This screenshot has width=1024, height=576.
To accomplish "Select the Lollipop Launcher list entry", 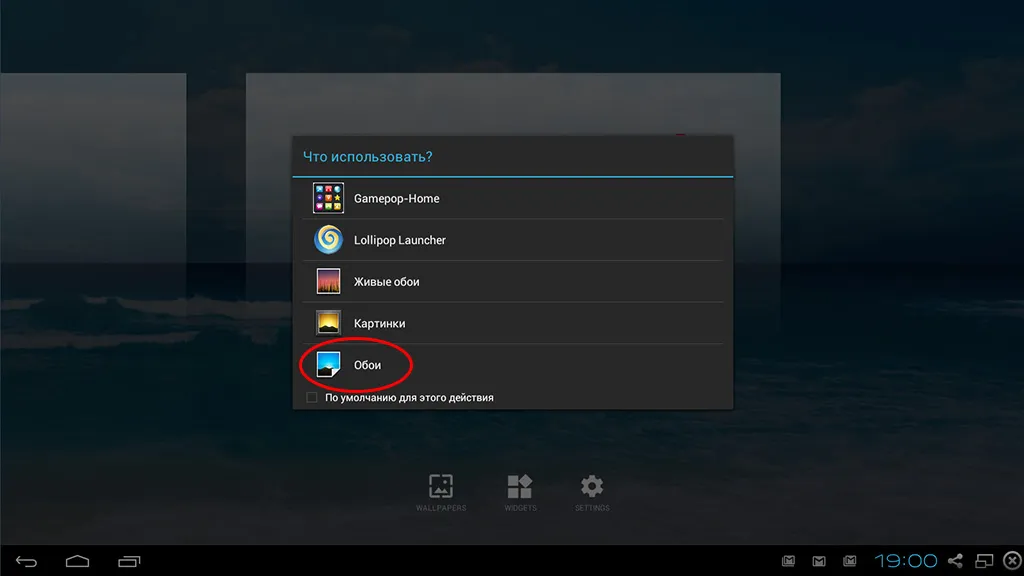I will [x=513, y=240].
